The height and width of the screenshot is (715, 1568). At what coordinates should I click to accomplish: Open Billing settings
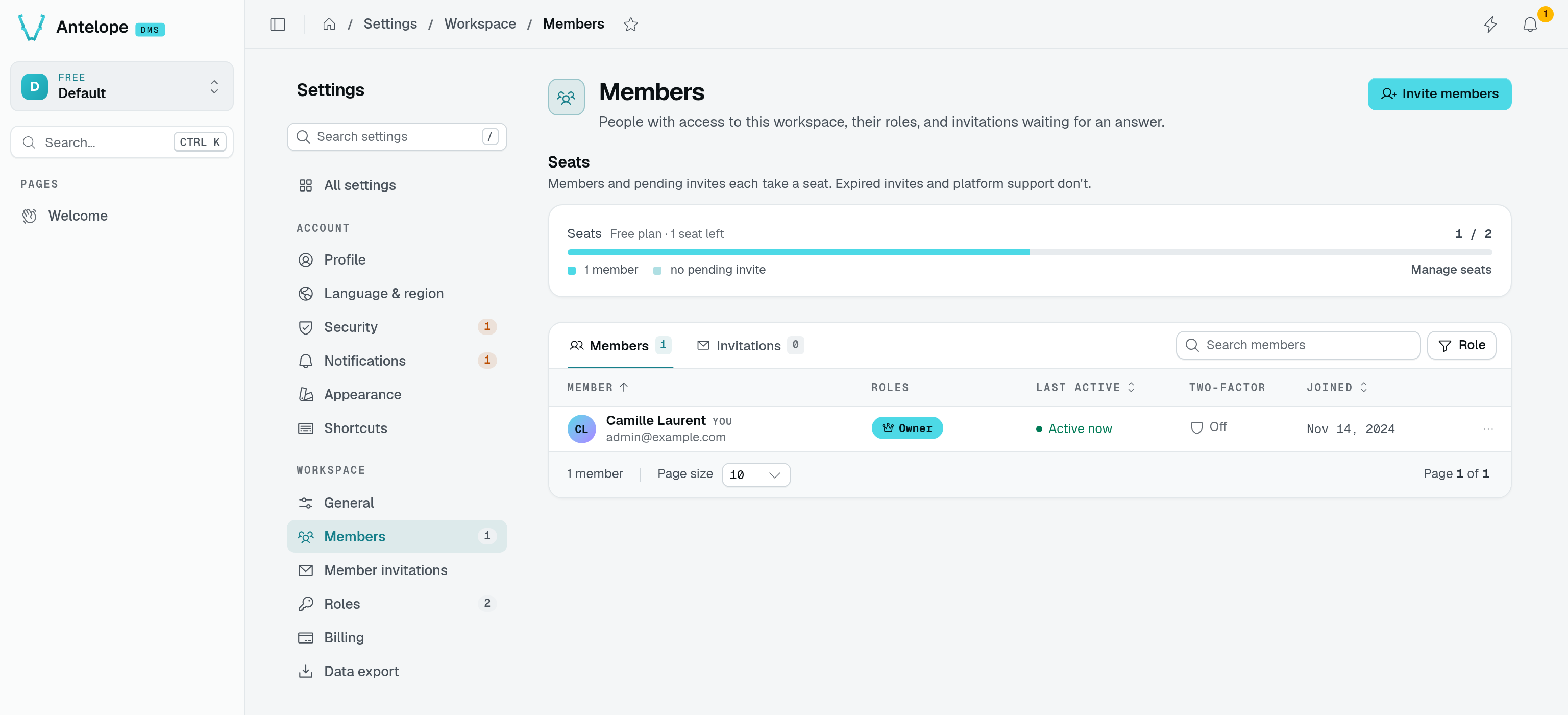(x=397, y=638)
